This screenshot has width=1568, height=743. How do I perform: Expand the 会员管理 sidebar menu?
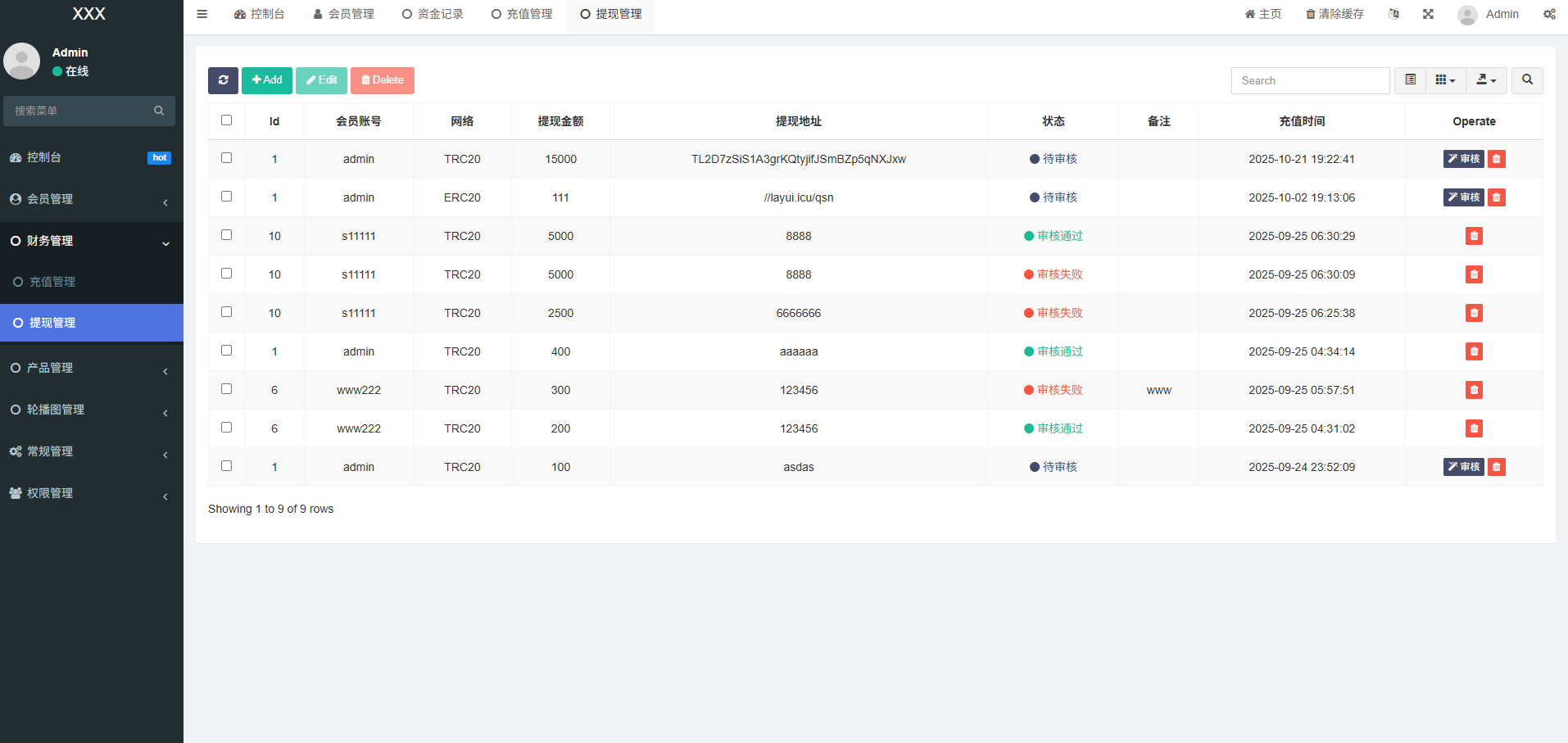(90, 199)
